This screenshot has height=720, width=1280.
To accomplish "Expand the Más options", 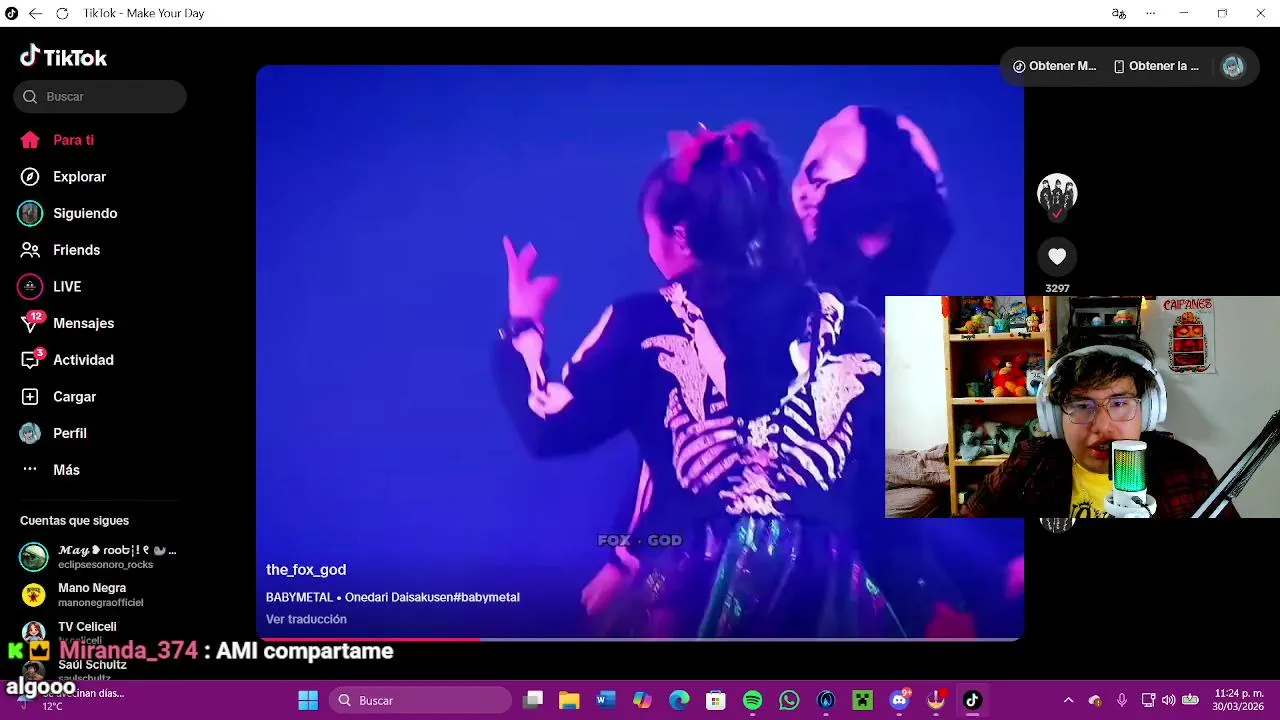I will coord(66,470).
